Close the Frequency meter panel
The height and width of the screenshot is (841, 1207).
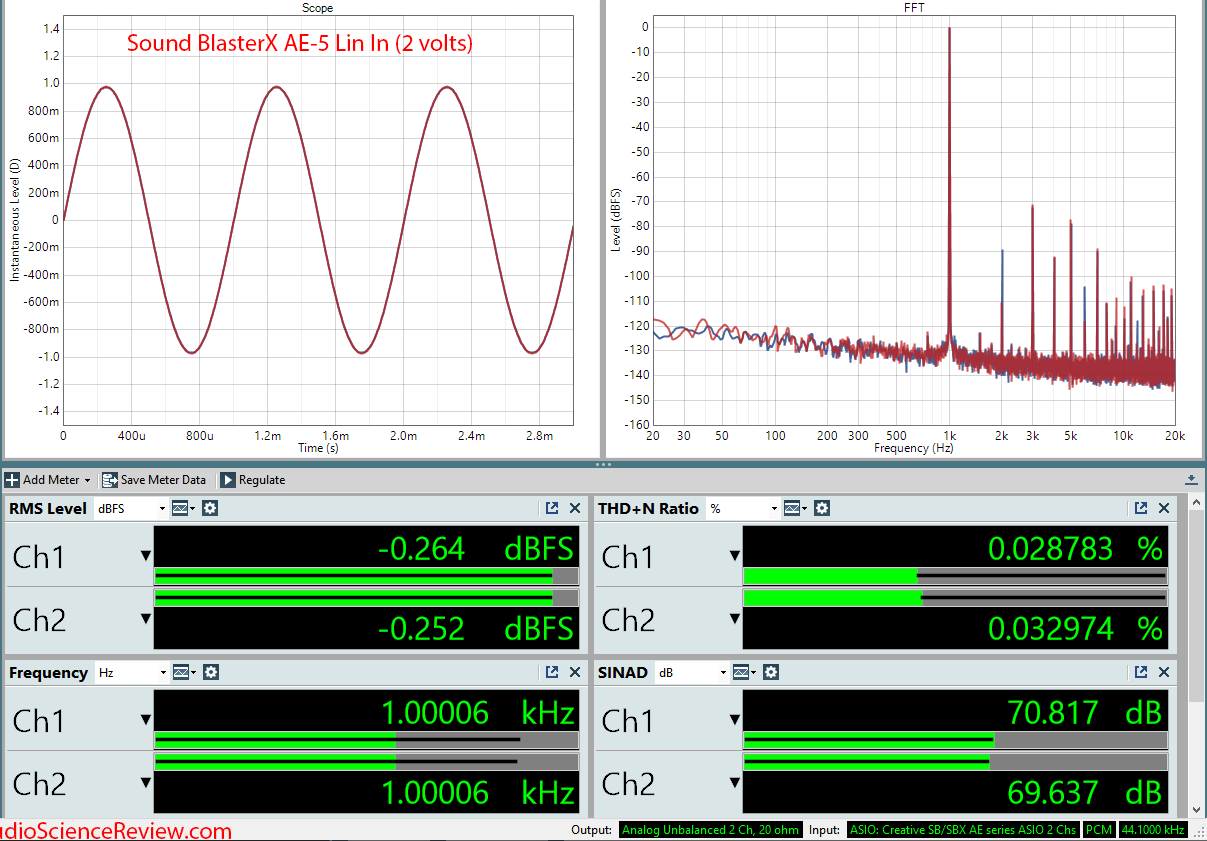click(x=575, y=673)
